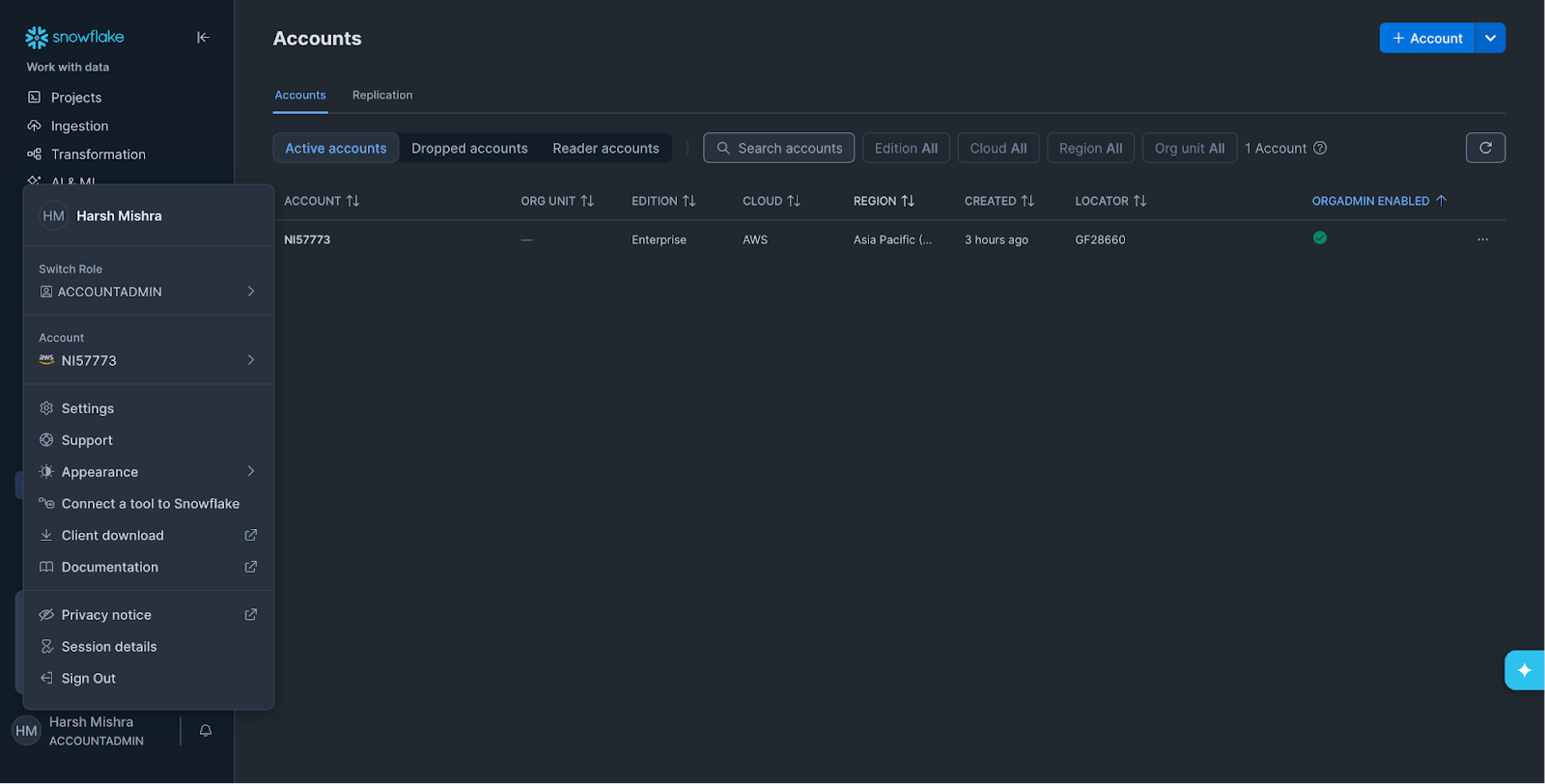Sort by ORG UNIT column
The height and width of the screenshot is (784, 1545).
point(557,201)
